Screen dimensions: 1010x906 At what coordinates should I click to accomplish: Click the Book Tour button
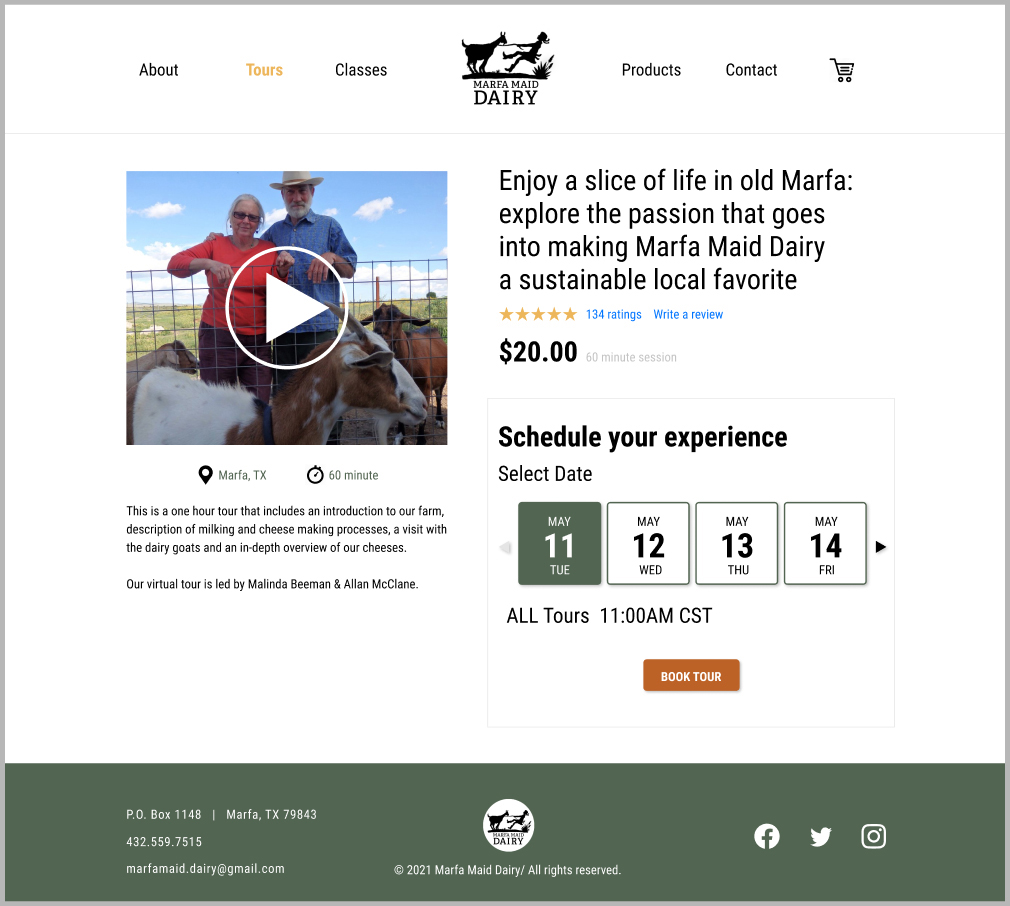[x=691, y=675]
